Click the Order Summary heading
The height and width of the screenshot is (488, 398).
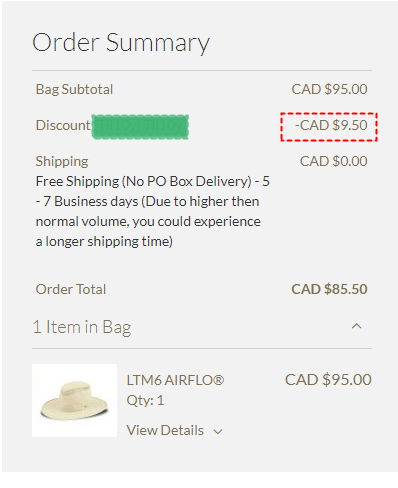[121, 43]
